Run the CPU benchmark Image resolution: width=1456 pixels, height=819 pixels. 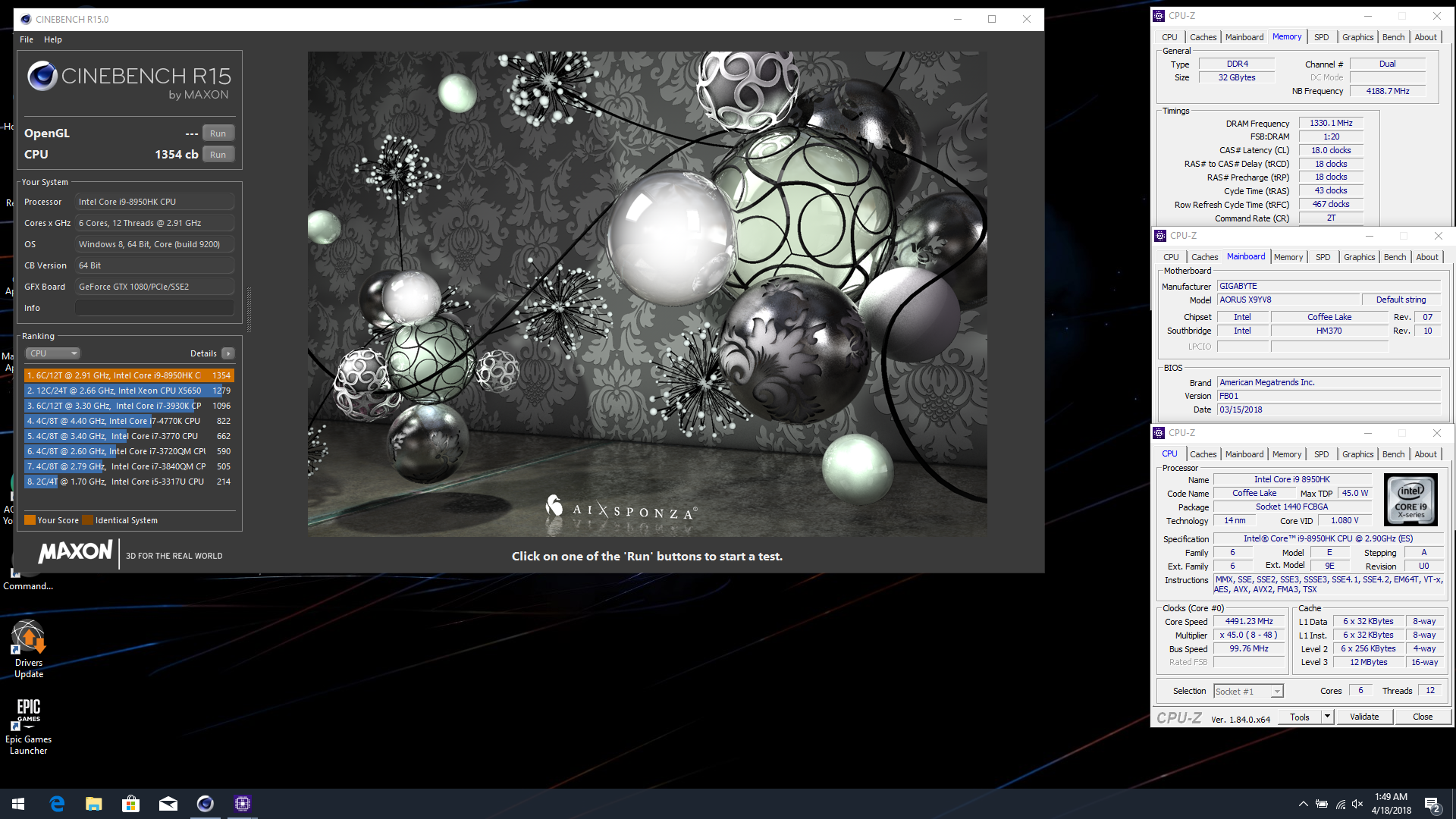(x=218, y=155)
